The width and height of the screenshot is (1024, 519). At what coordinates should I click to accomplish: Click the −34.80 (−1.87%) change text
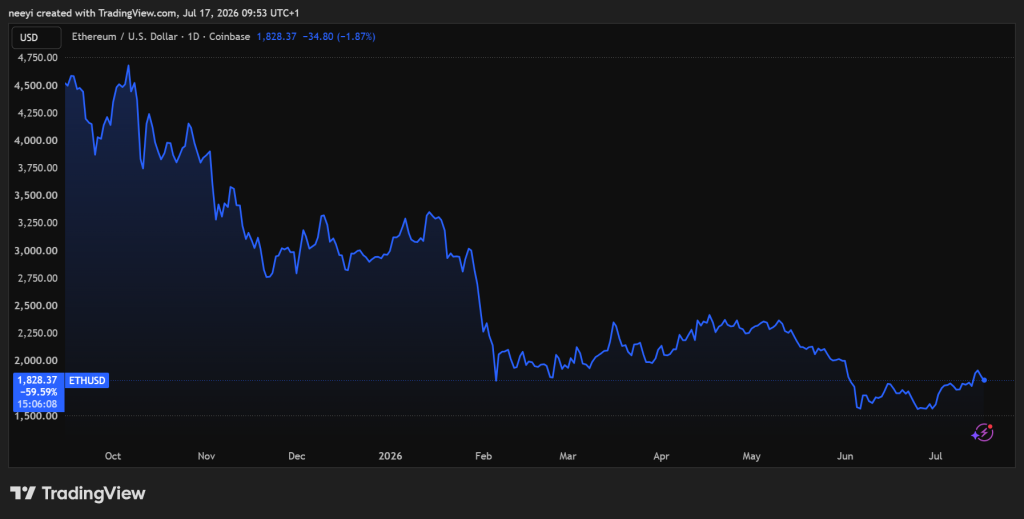pyautogui.click(x=339, y=37)
